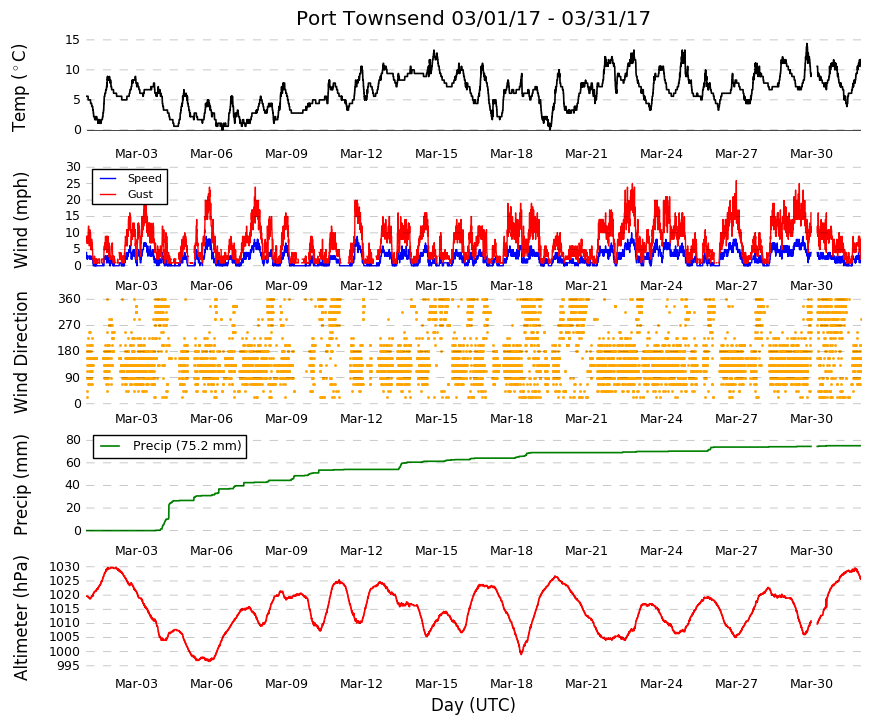This screenshot has width=871, height=725.
Task: Select the red Gust legend line
Action: point(108,194)
